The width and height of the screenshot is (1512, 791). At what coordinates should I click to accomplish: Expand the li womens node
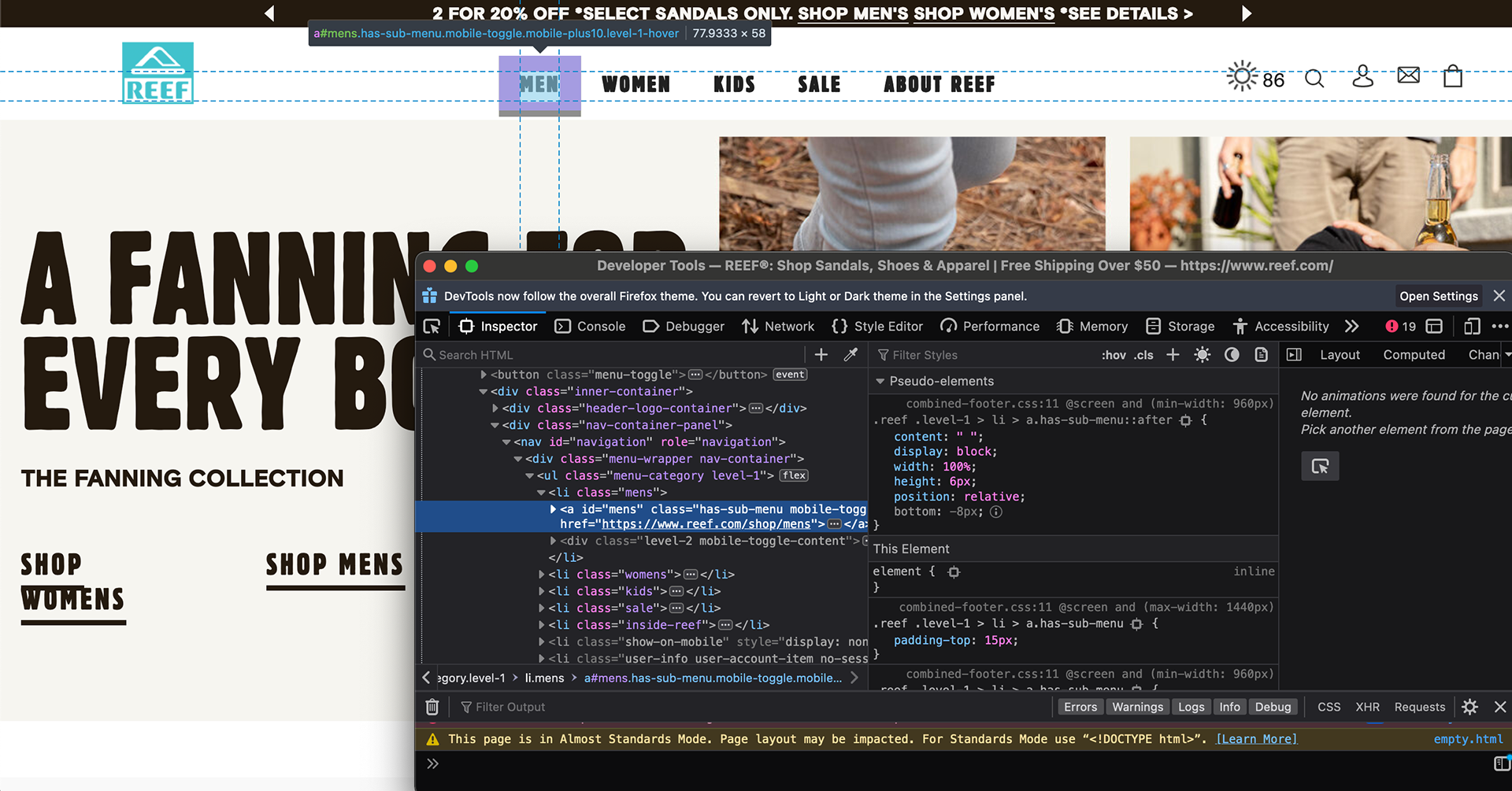tap(542, 575)
